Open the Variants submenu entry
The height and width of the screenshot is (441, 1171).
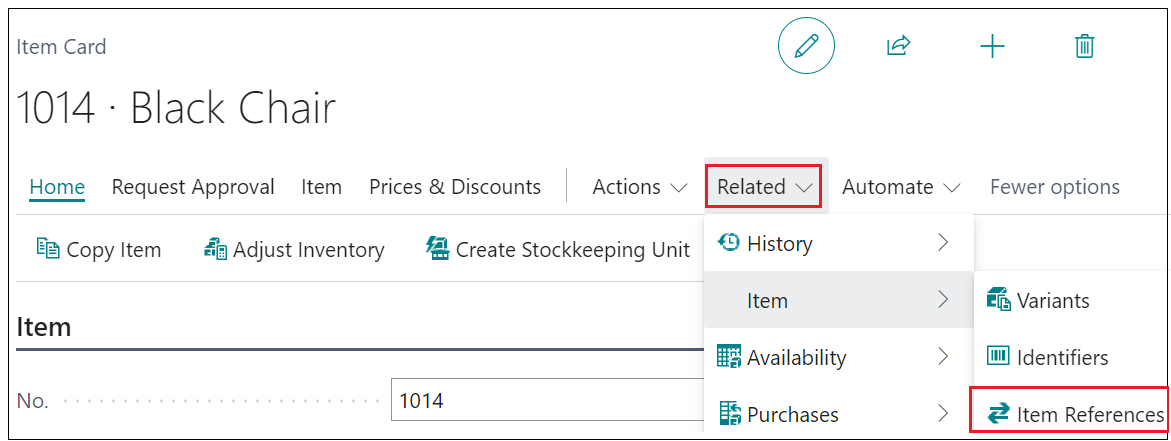click(1038, 300)
